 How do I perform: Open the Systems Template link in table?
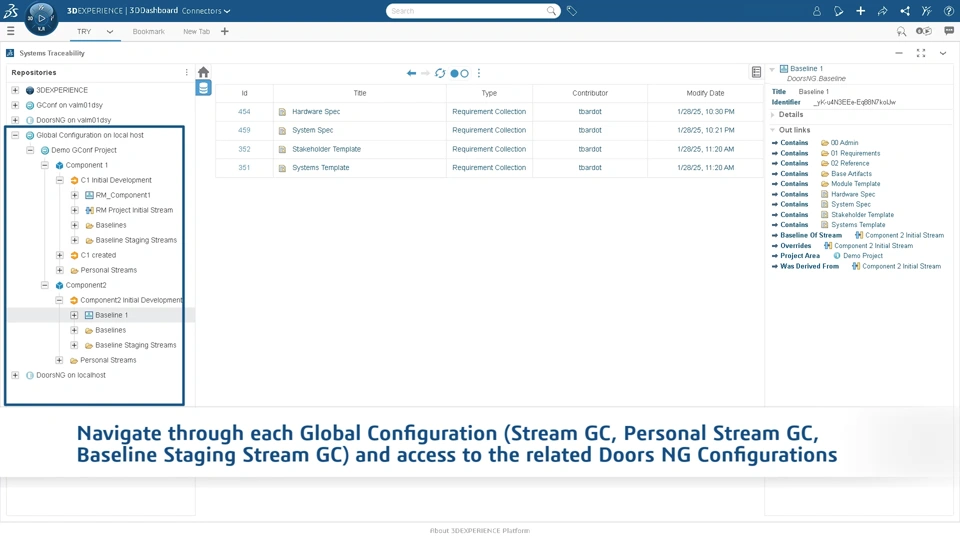click(x=320, y=167)
